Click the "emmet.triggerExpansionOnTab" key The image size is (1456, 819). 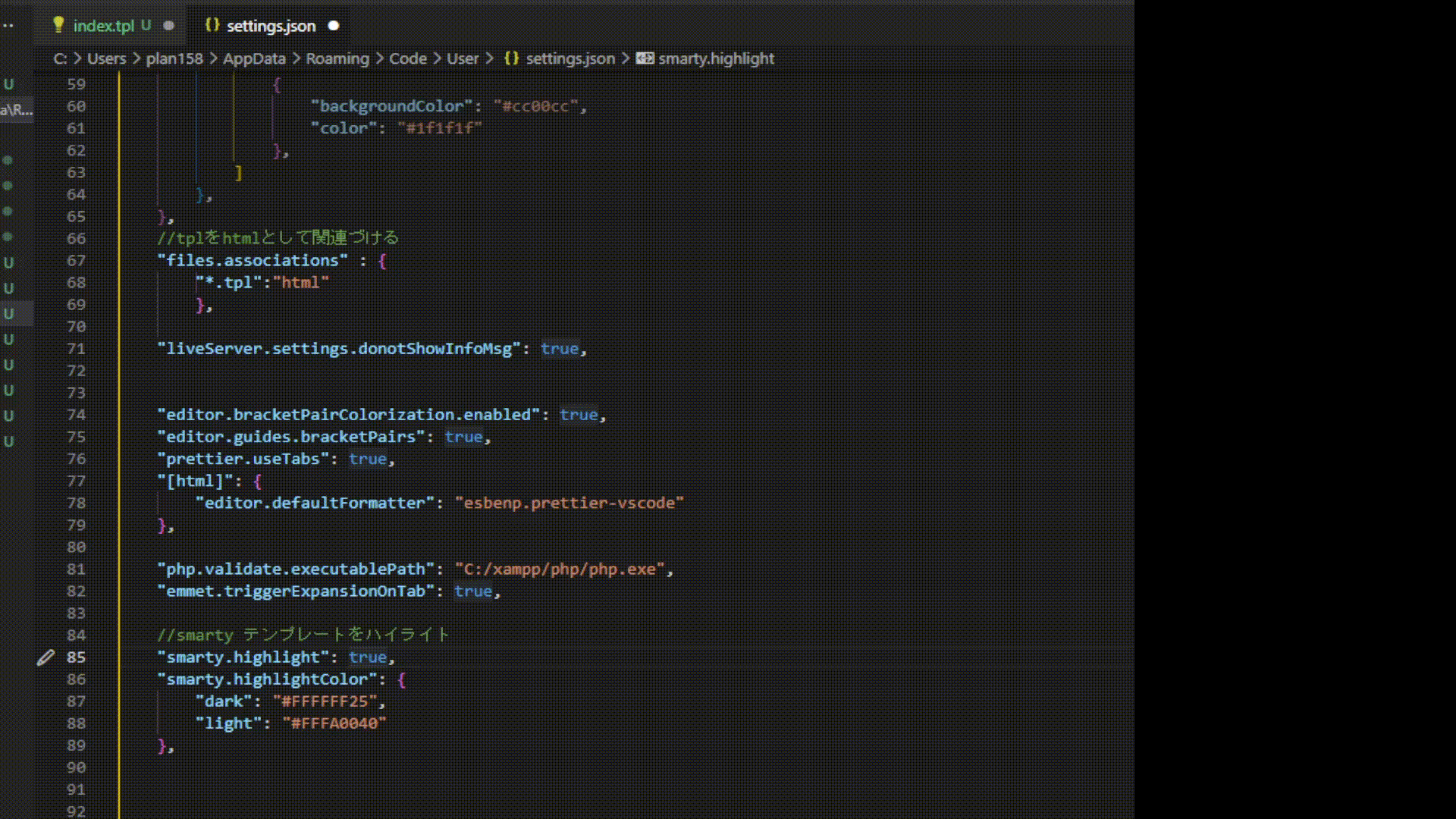(296, 591)
